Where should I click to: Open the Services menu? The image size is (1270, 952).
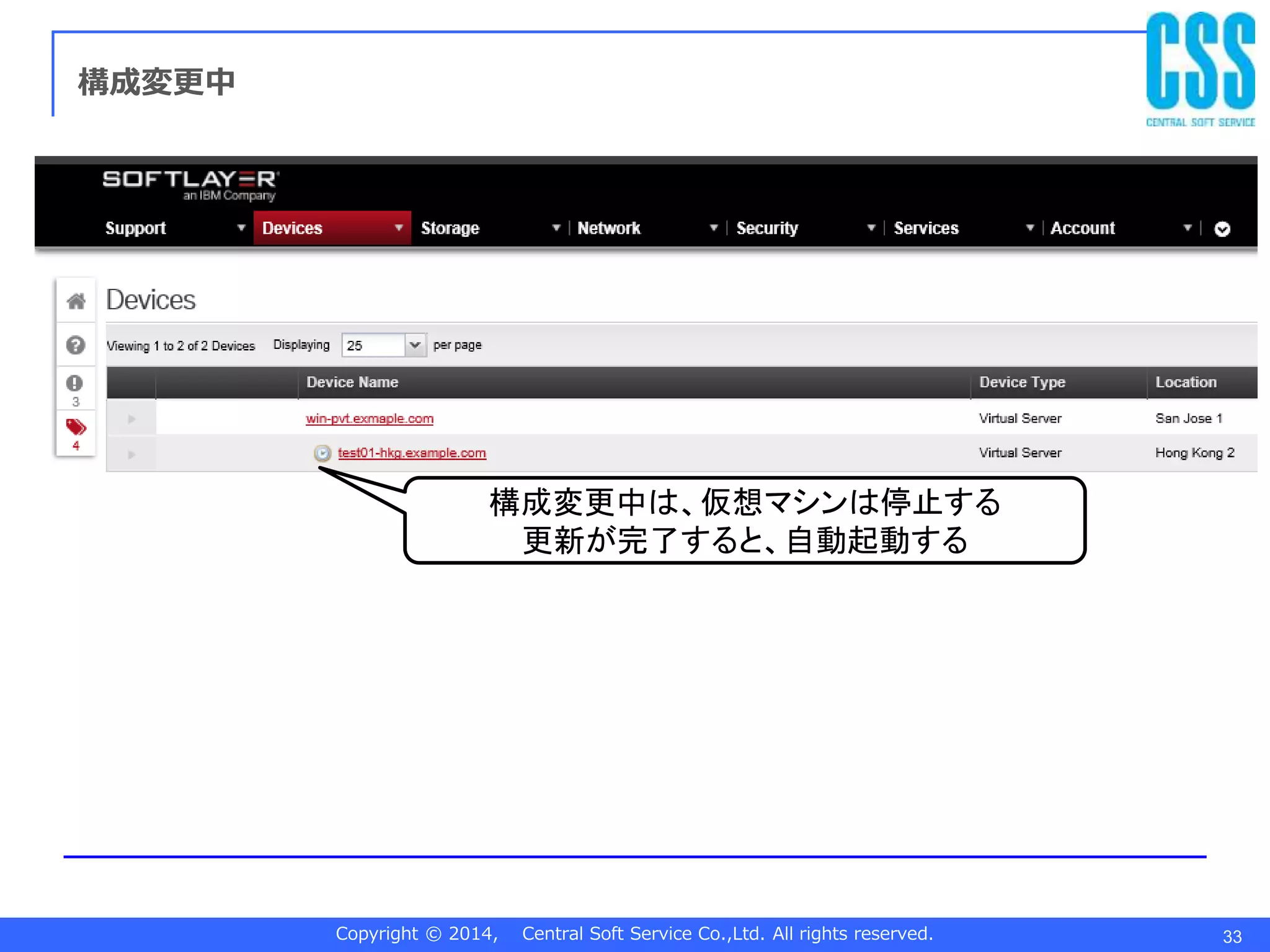(x=926, y=228)
